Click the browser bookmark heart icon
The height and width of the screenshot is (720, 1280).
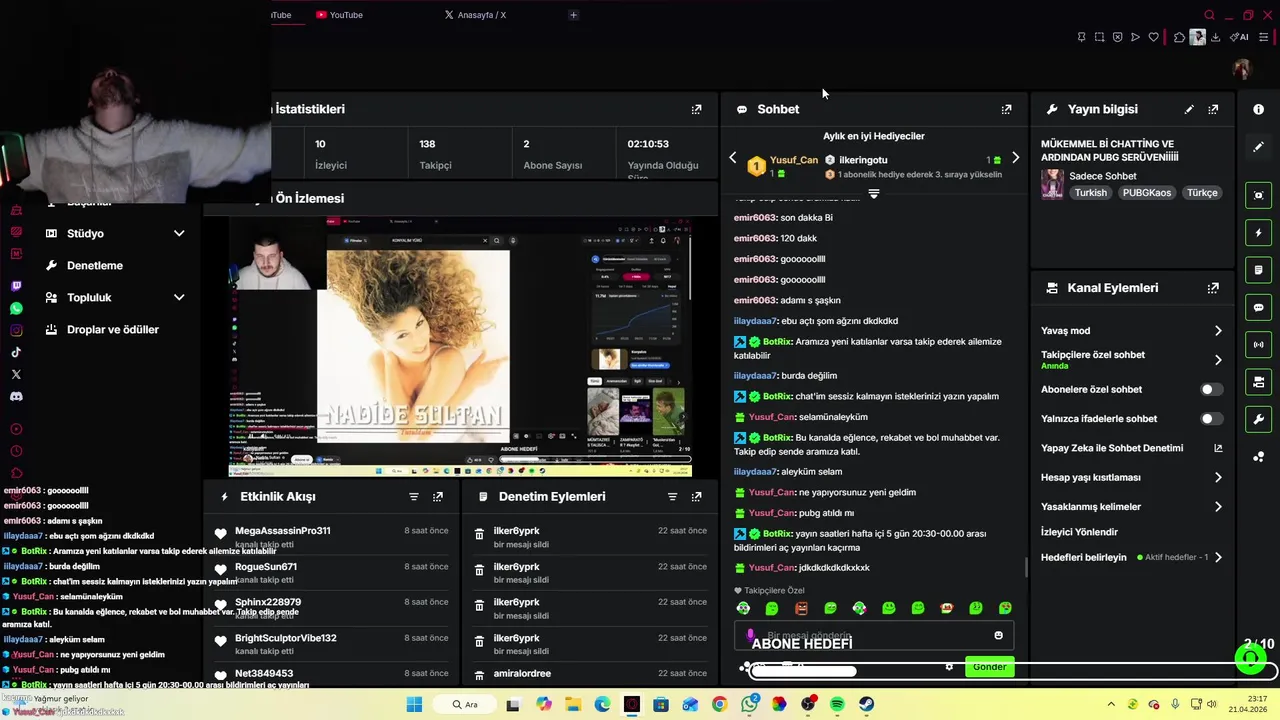coord(1153,37)
